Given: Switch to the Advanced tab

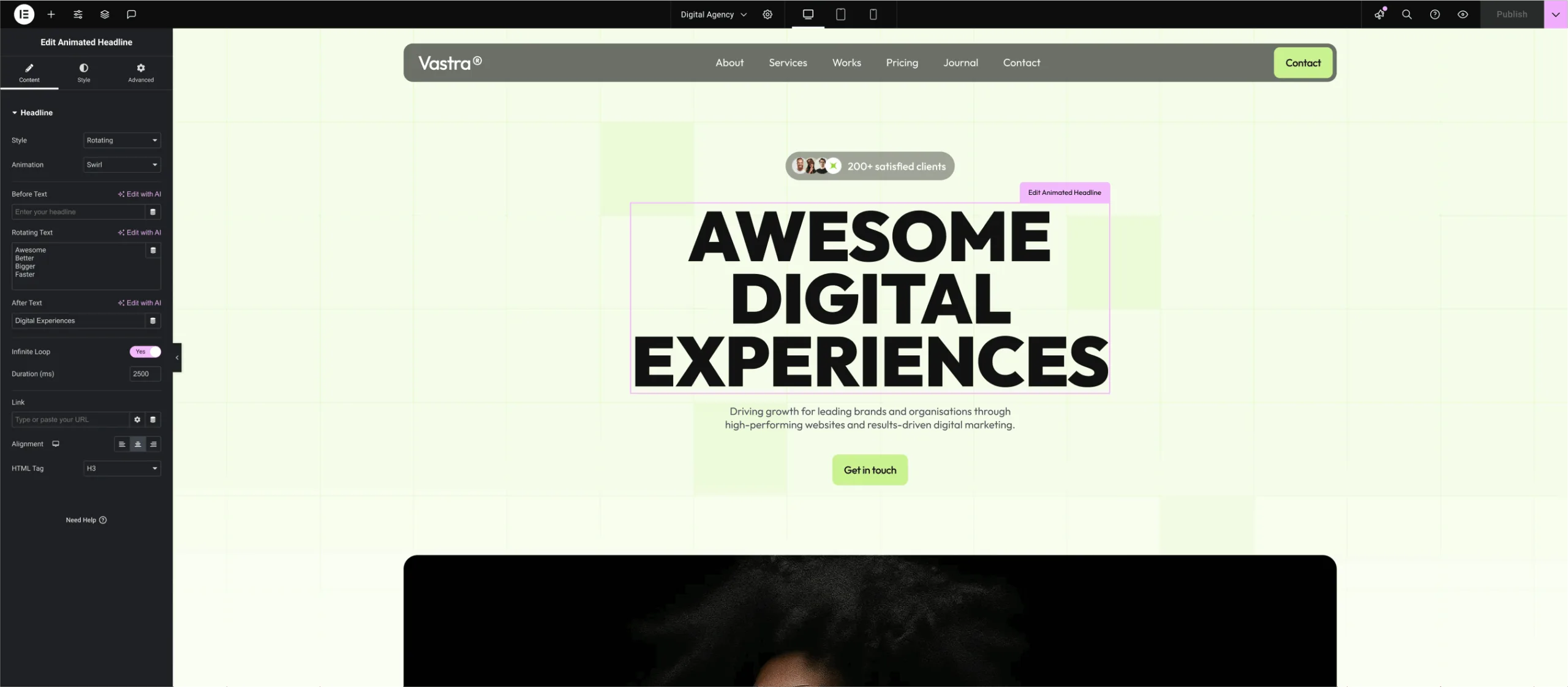Looking at the screenshot, I should pos(141,72).
